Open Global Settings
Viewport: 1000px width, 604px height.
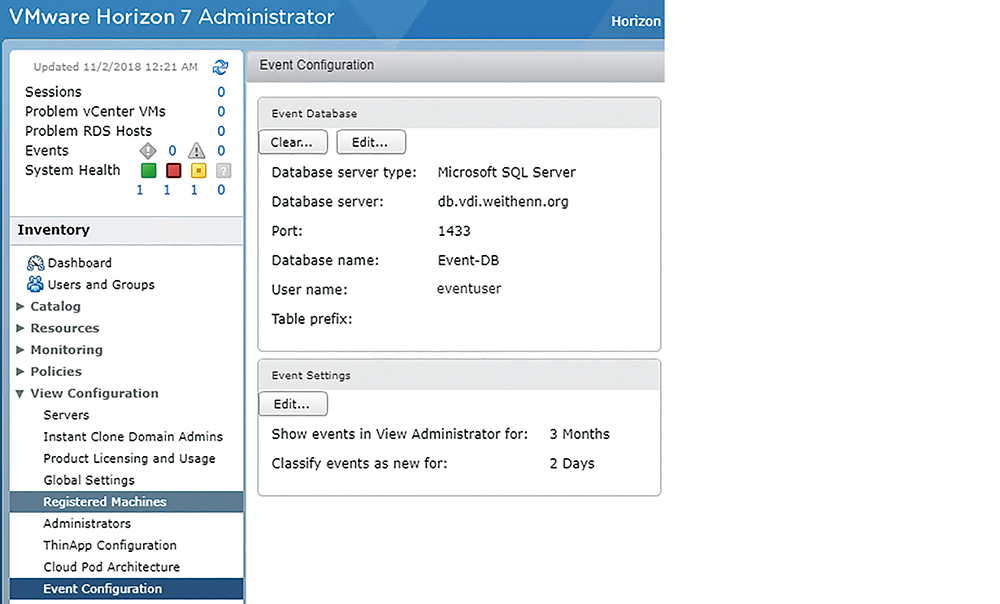pyautogui.click(x=89, y=480)
